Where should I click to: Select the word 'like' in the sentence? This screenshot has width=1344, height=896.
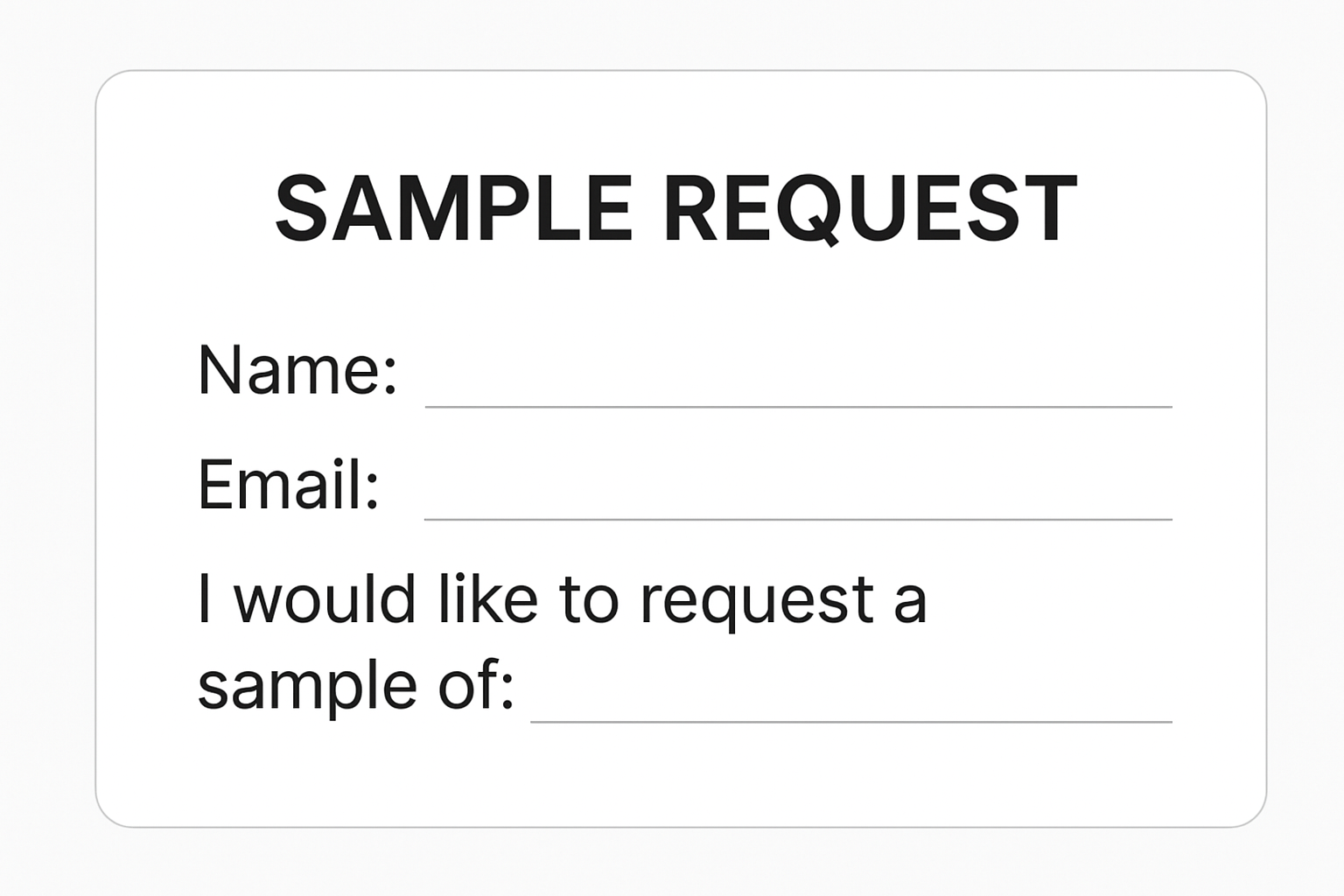pos(487,599)
